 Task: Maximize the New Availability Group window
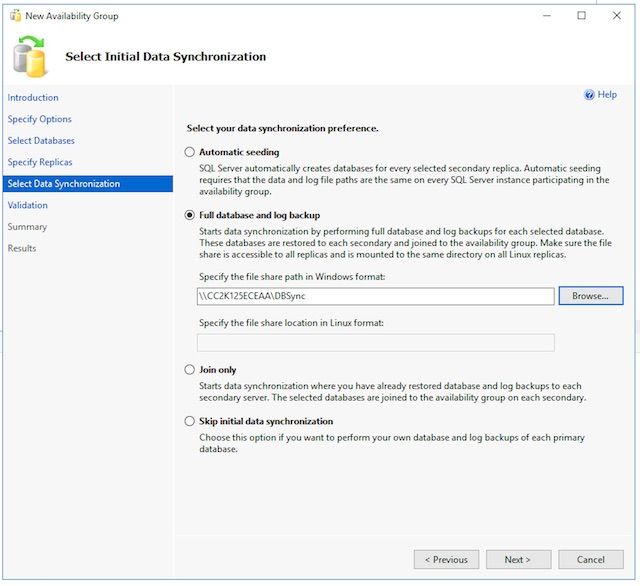582,16
